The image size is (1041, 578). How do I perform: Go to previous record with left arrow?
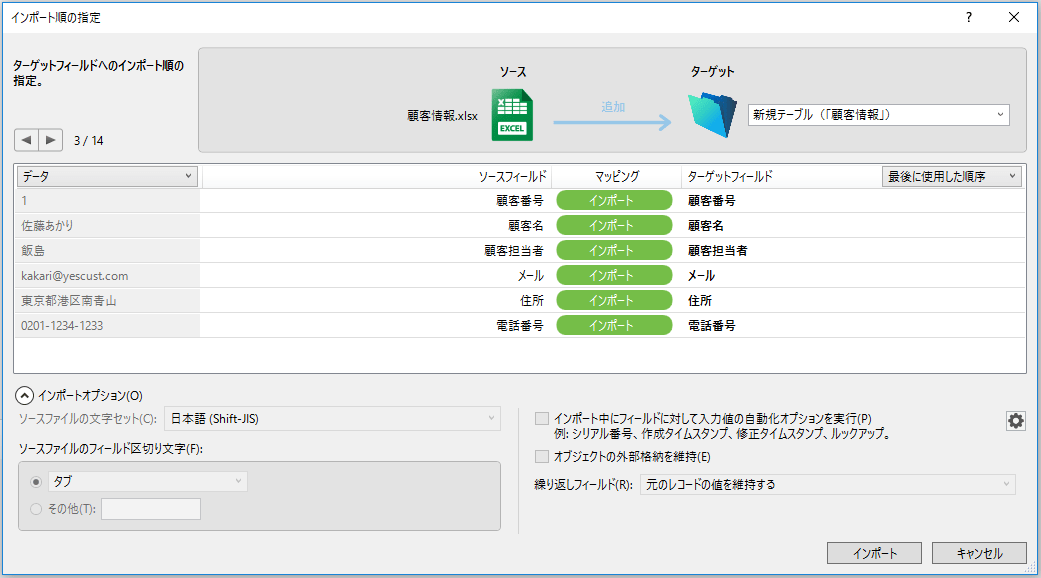(x=27, y=140)
